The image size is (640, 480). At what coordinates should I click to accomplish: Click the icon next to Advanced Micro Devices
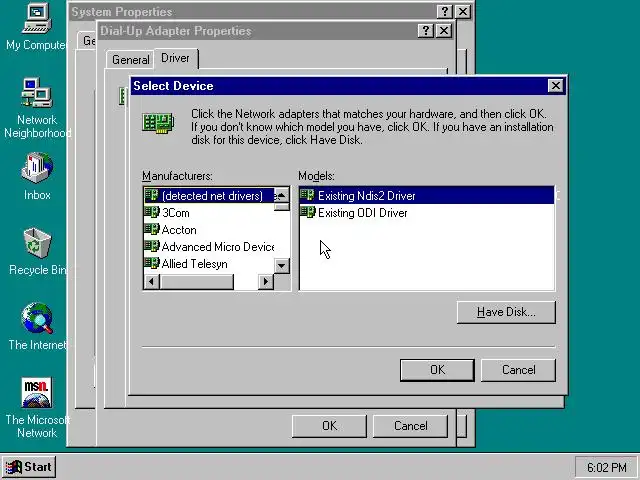tap(152, 247)
